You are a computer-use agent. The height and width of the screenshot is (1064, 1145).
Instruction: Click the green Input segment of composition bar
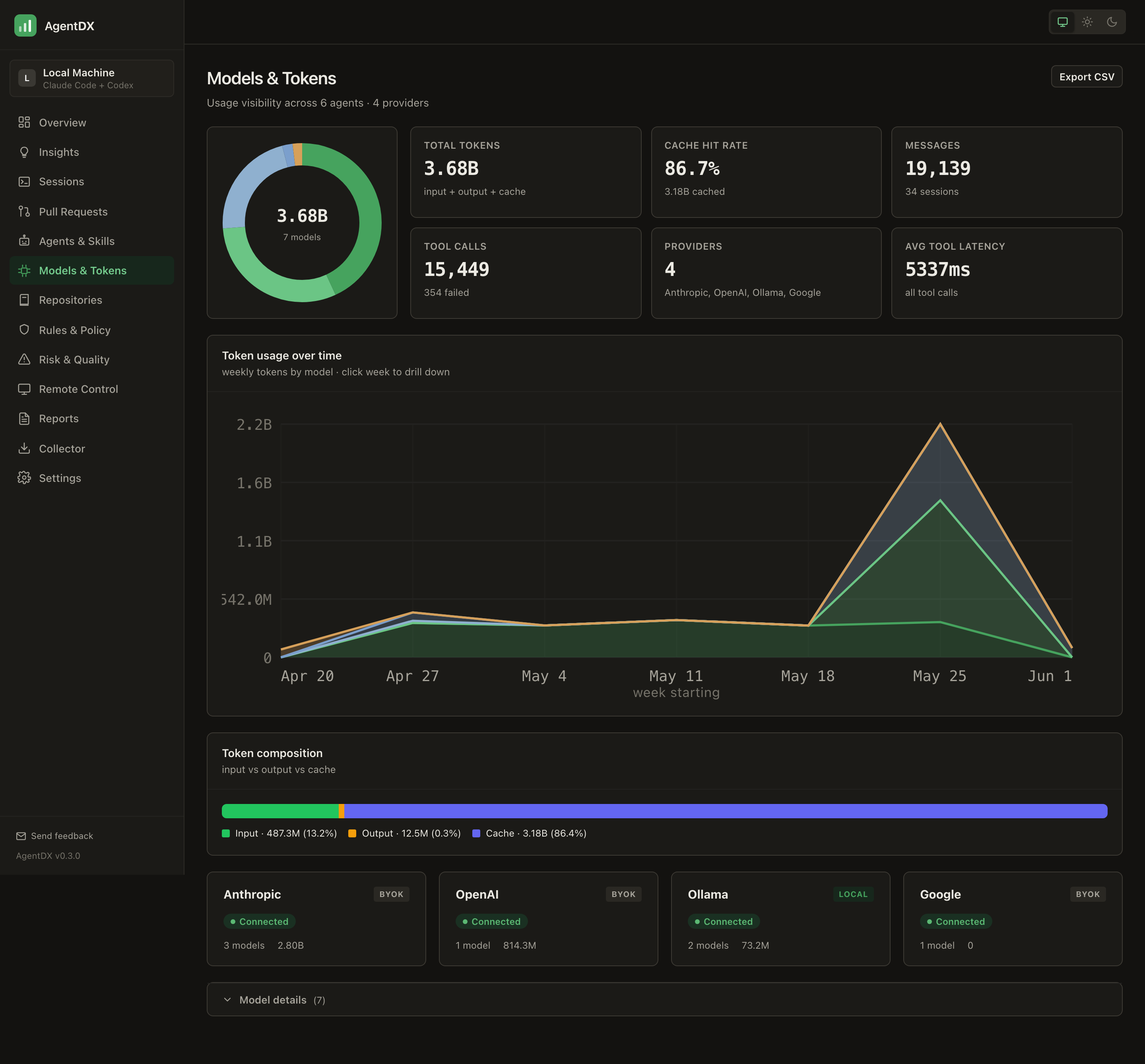tap(280, 811)
